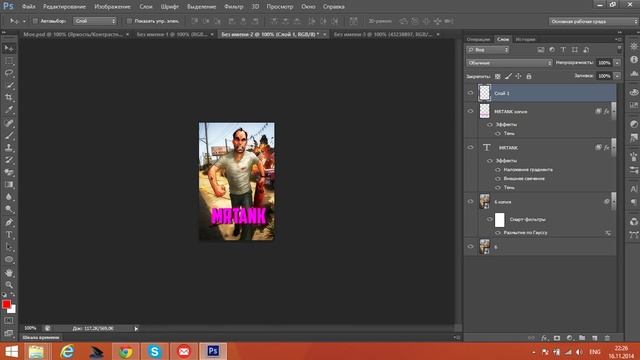The height and width of the screenshot is (360, 640).
Task: Open Internet Explorer from the taskbar
Action: [67, 351]
